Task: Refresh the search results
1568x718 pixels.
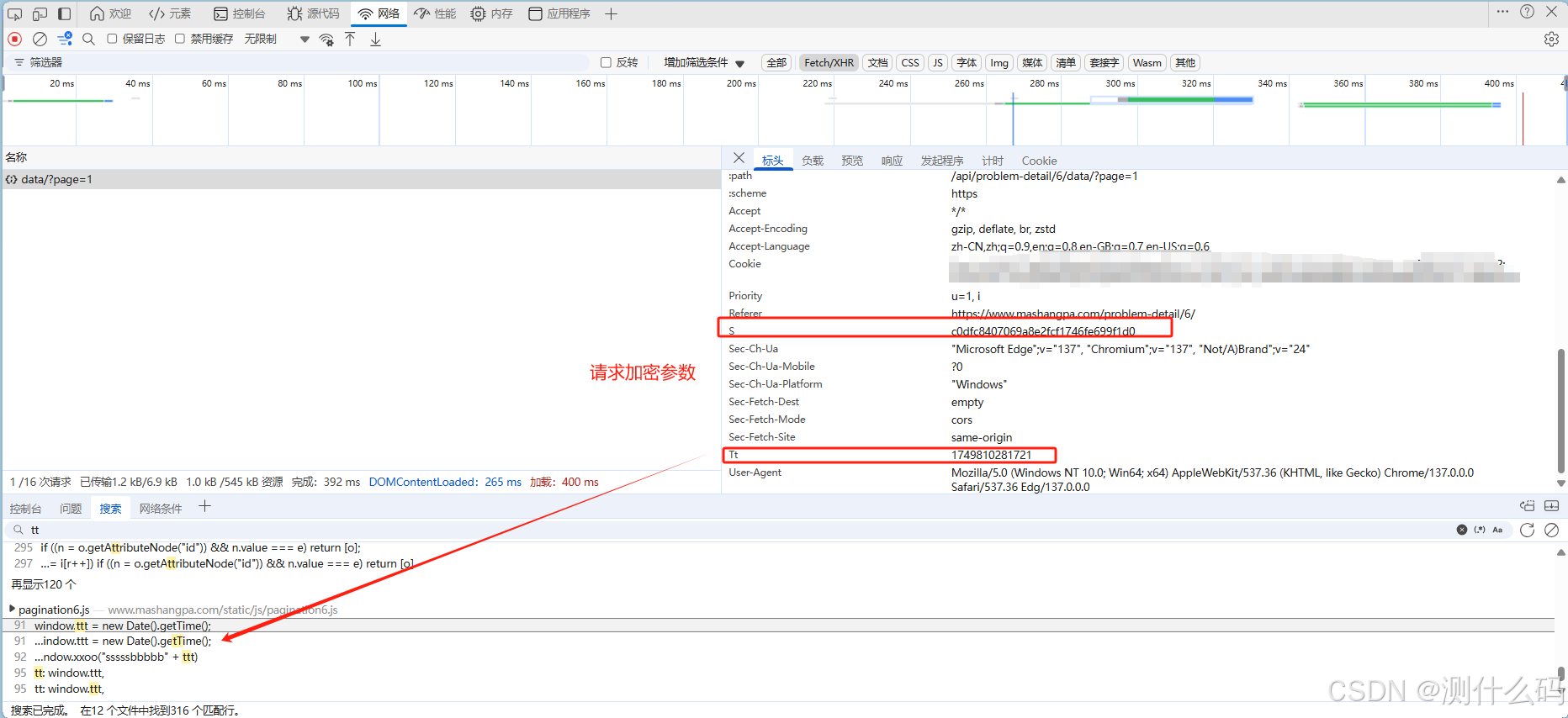Action: 1528,530
